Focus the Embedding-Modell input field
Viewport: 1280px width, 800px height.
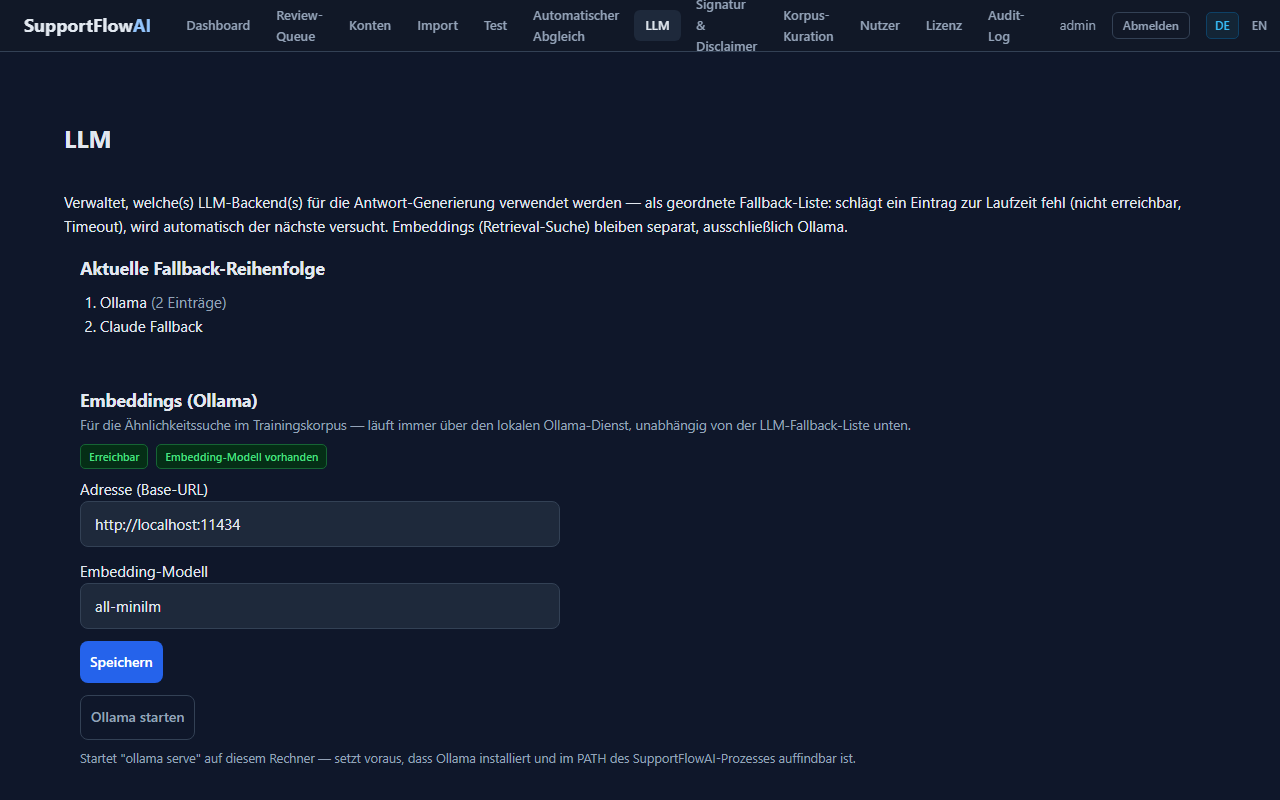point(320,606)
